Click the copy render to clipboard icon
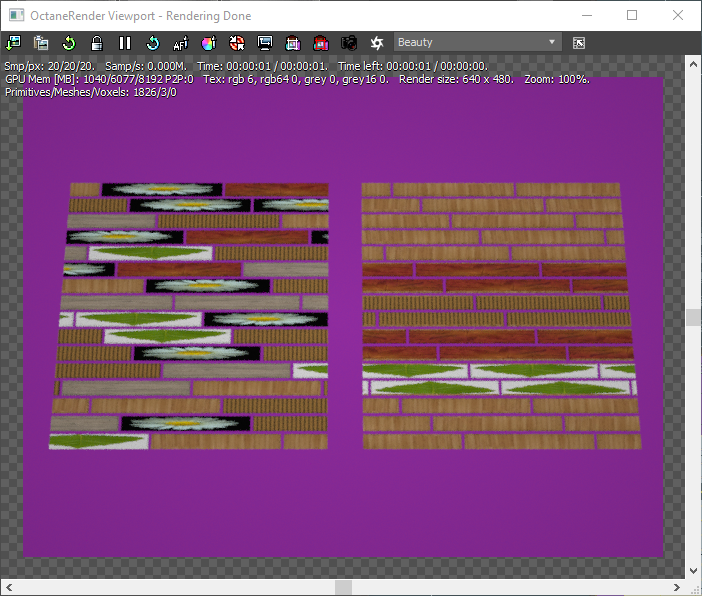Viewport: 702px width, 596px height. tap(41, 43)
